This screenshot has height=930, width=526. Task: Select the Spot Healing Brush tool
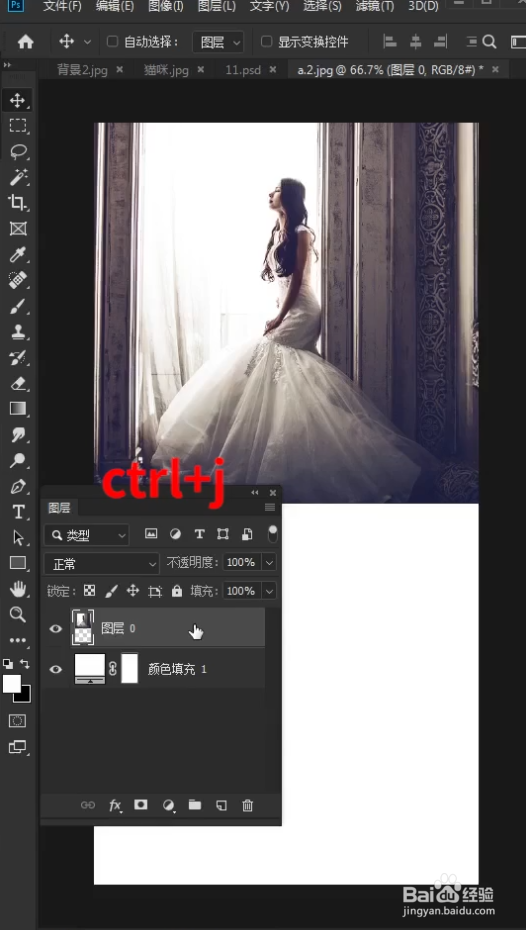[x=17, y=280]
